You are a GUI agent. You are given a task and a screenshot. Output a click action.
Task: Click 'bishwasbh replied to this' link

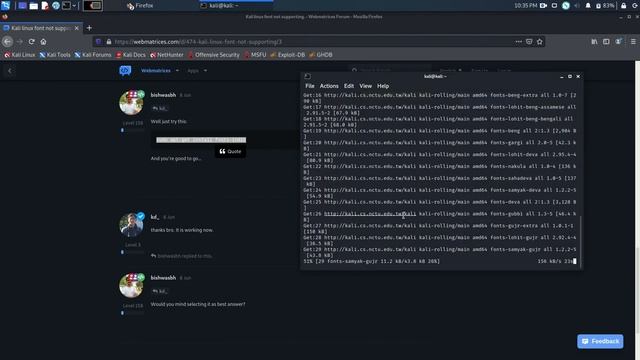coord(181,256)
